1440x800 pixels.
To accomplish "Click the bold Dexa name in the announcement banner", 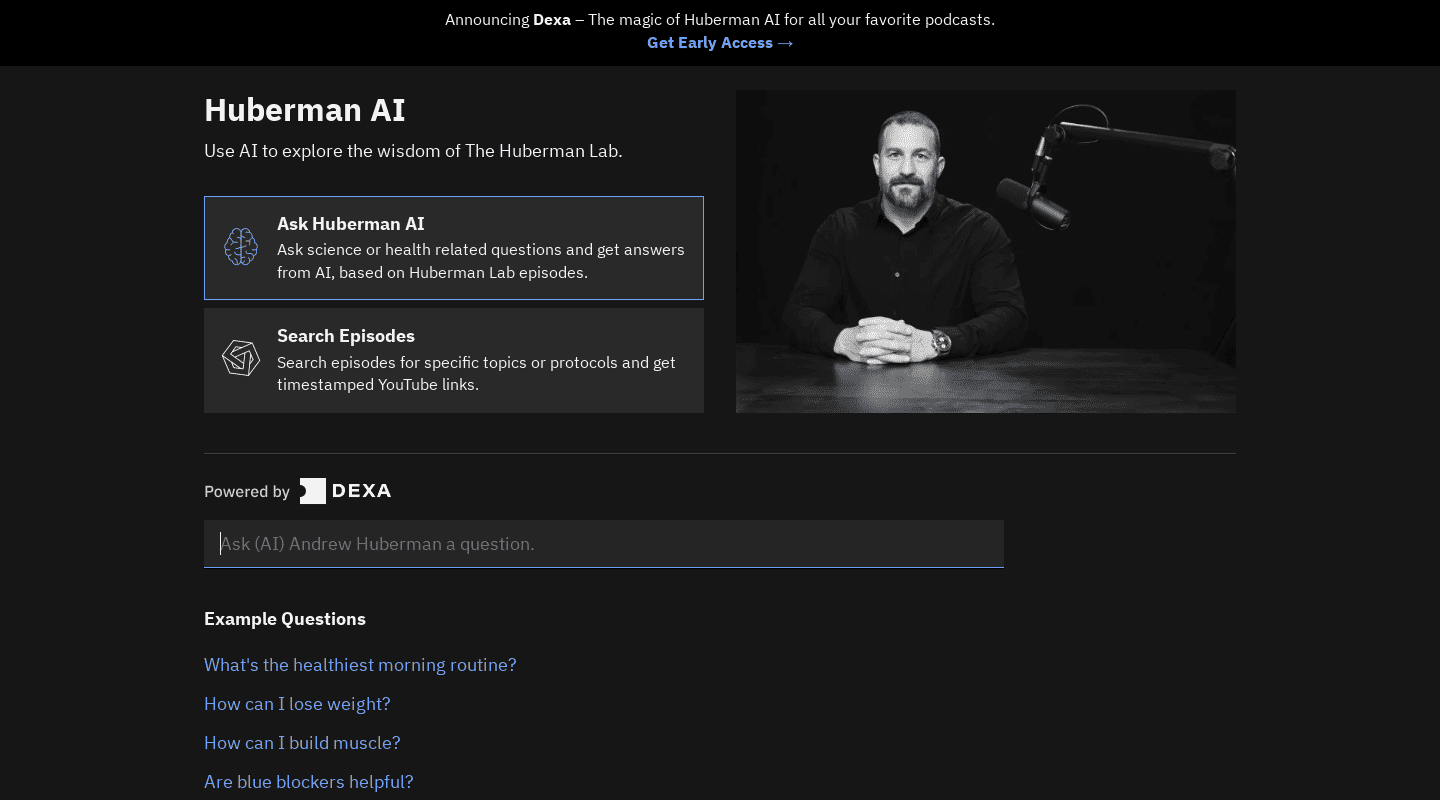I will tap(552, 20).
